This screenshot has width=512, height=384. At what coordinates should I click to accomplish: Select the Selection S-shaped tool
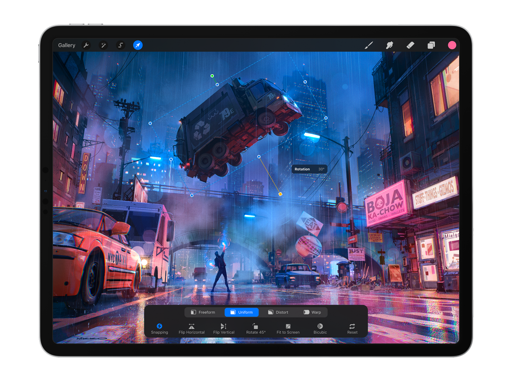[x=121, y=45]
